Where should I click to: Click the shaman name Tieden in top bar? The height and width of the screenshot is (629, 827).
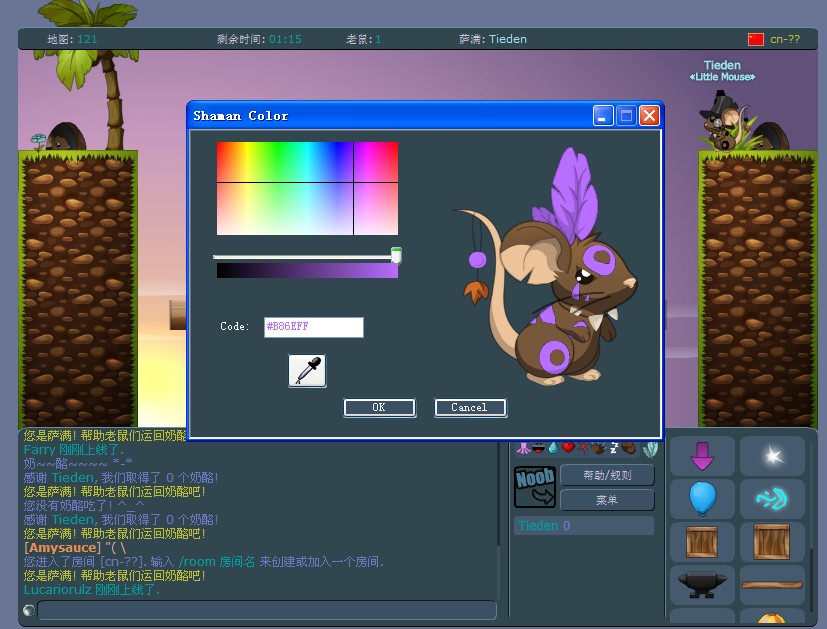click(x=507, y=39)
